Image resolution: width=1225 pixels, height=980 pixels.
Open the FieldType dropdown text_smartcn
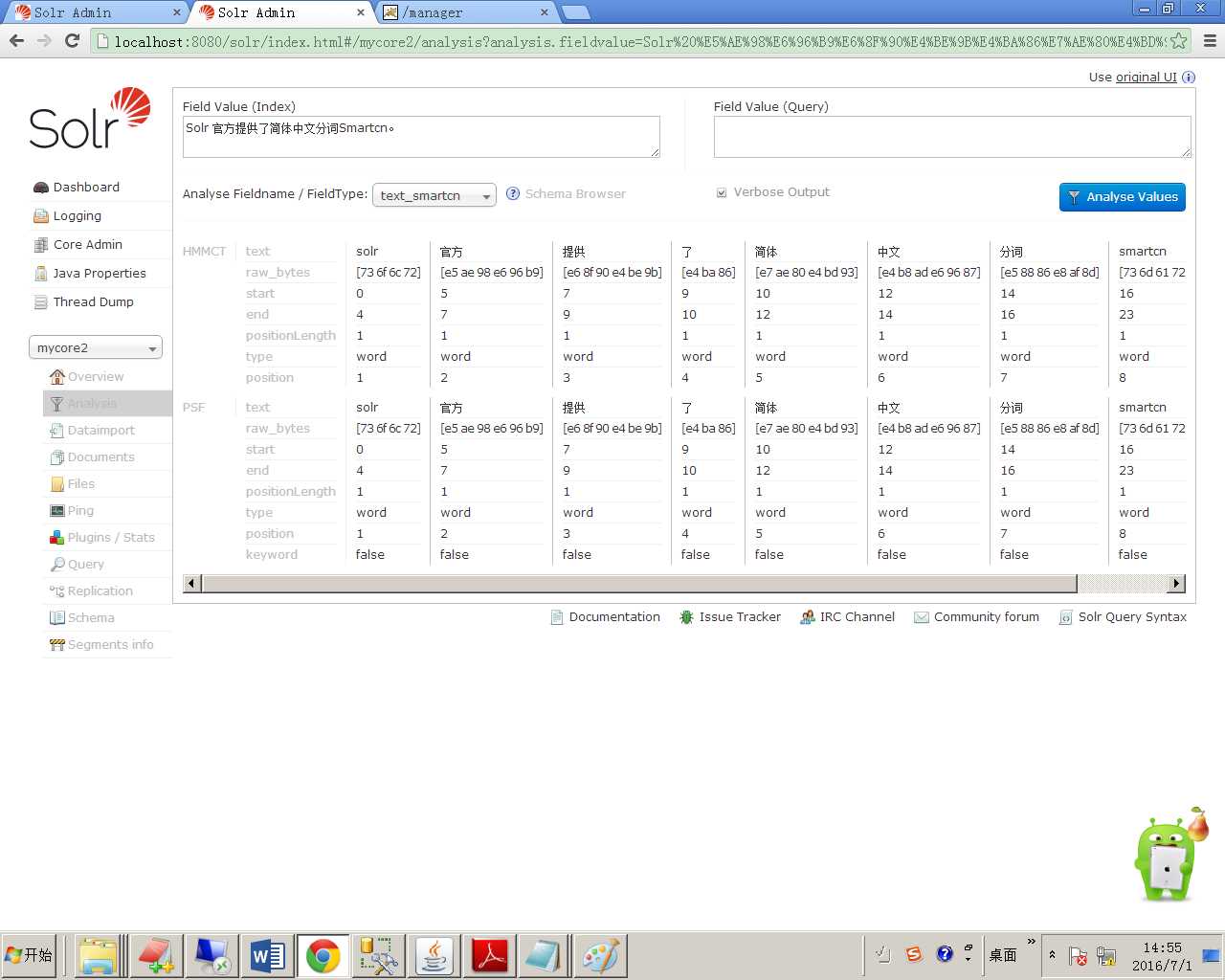pyautogui.click(x=434, y=195)
